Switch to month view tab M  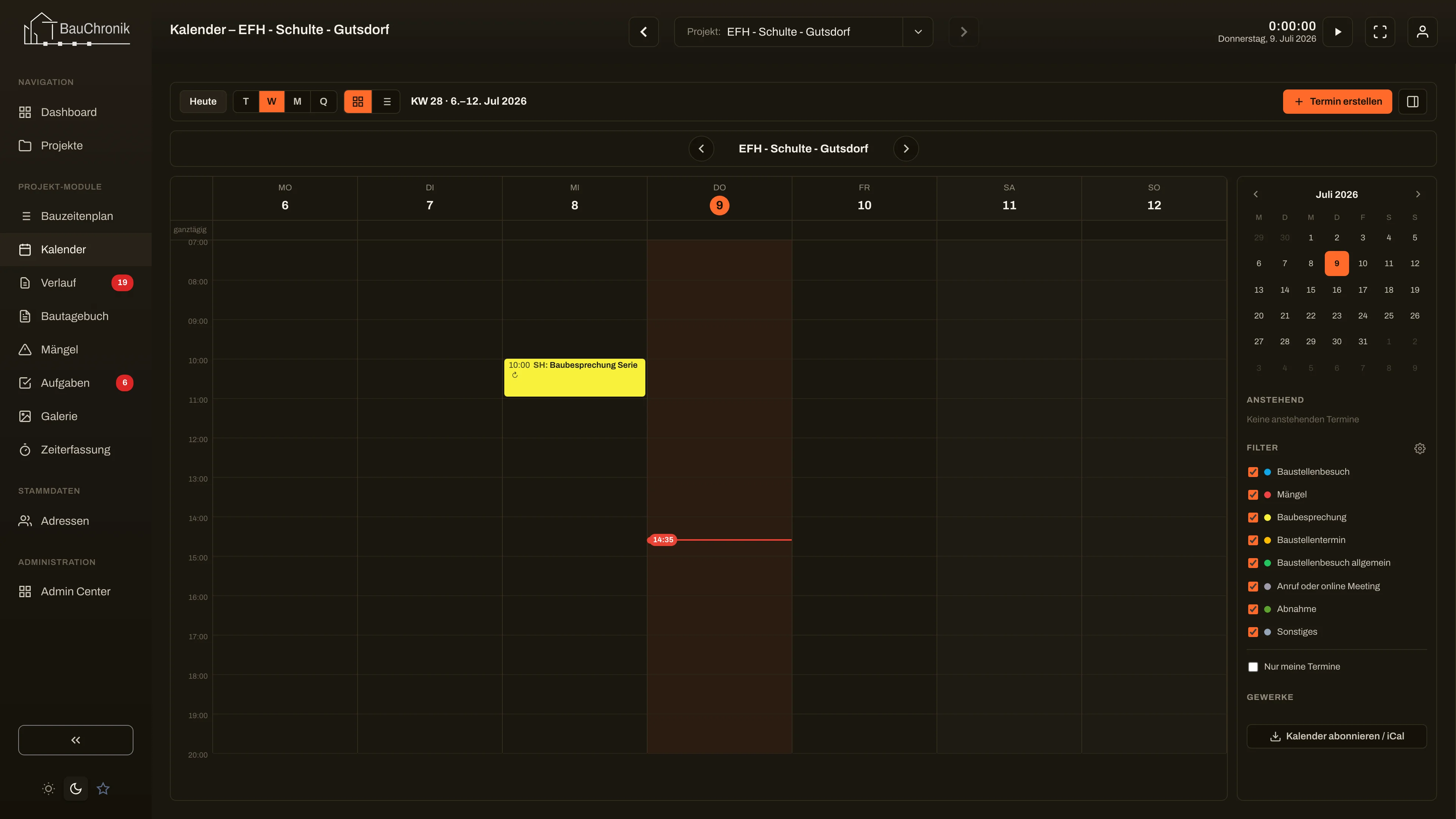(x=297, y=102)
